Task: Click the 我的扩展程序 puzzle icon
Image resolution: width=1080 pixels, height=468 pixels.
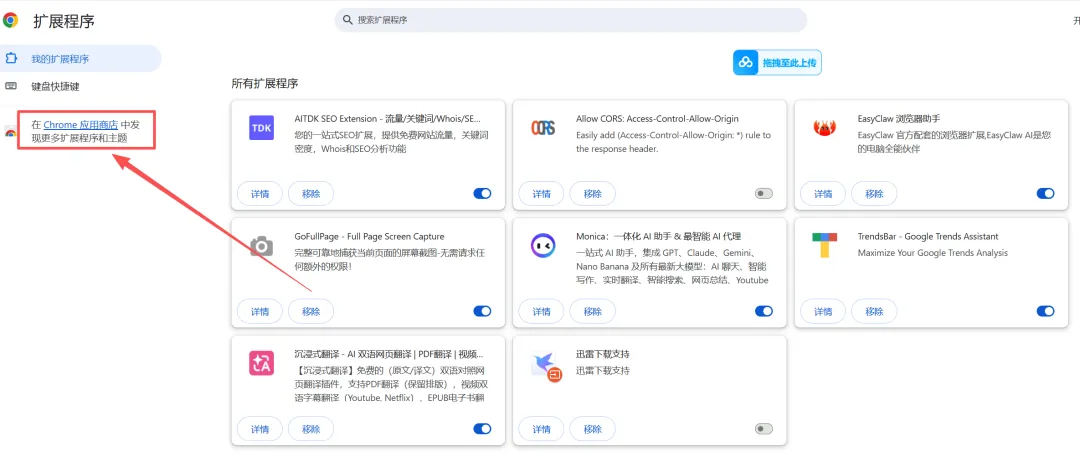Action: (x=11, y=59)
